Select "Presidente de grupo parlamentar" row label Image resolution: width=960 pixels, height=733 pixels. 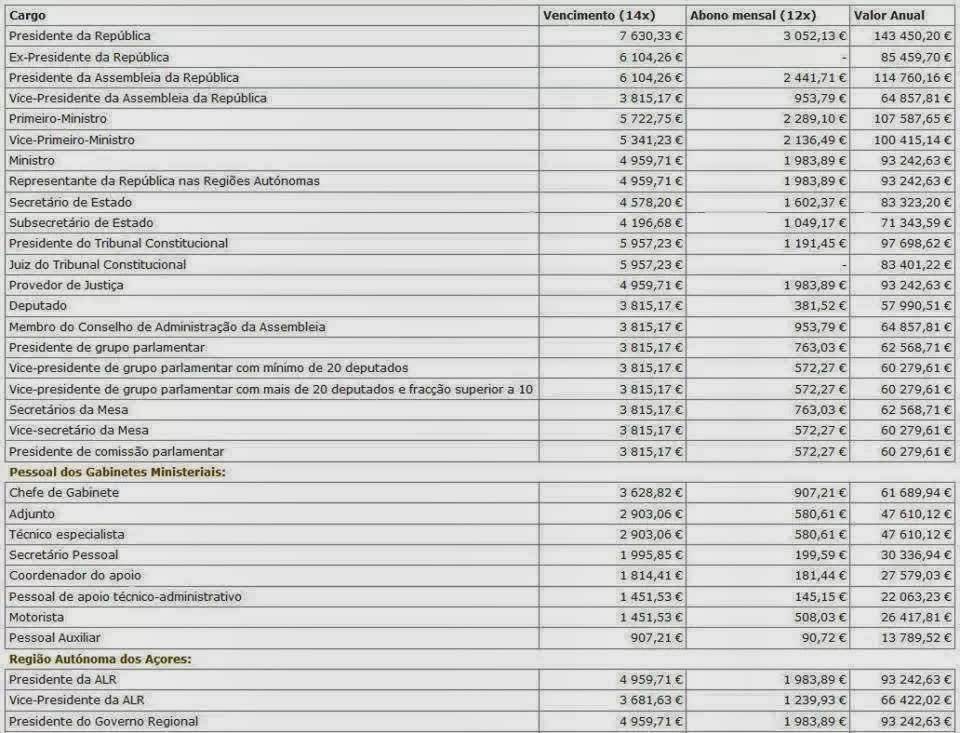coord(107,348)
